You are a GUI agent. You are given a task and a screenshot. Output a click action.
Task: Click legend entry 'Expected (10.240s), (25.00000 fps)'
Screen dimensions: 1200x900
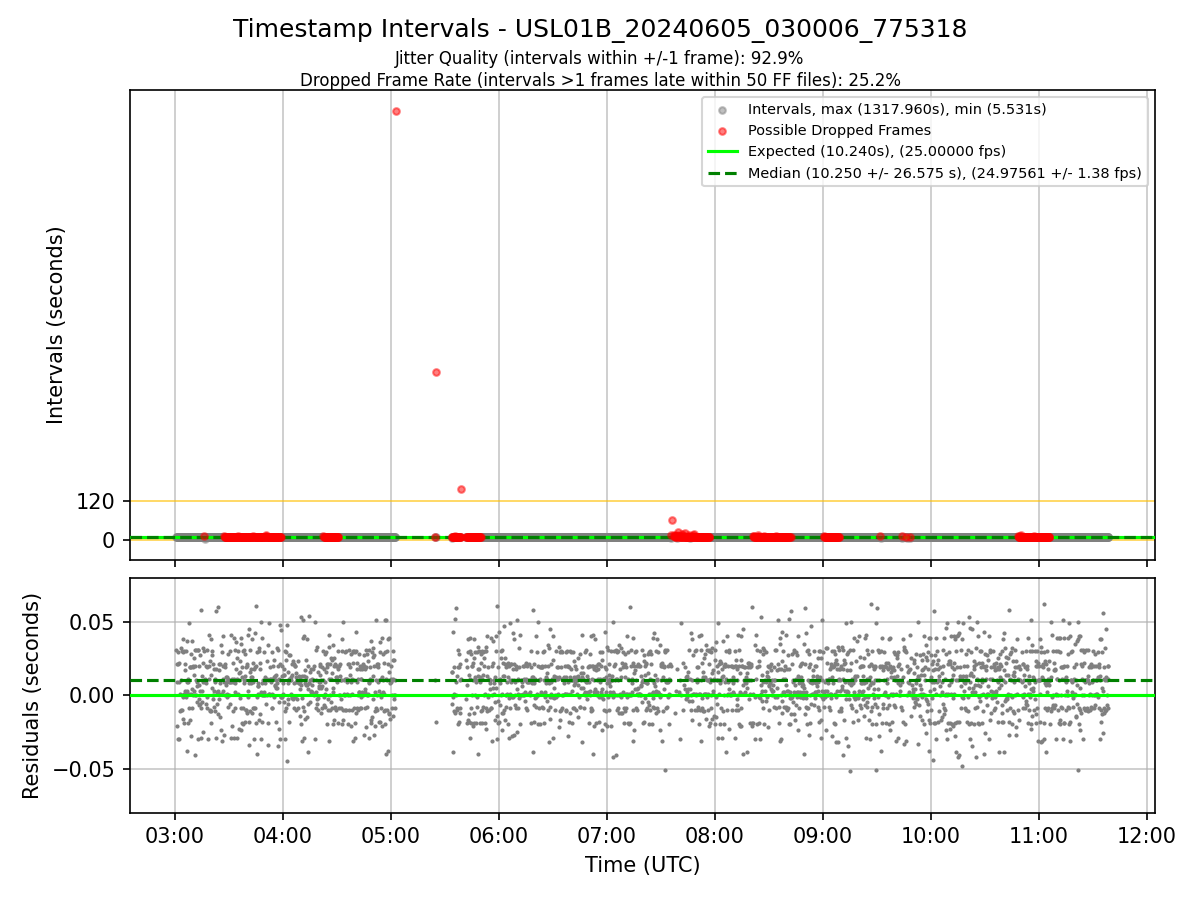(x=877, y=151)
